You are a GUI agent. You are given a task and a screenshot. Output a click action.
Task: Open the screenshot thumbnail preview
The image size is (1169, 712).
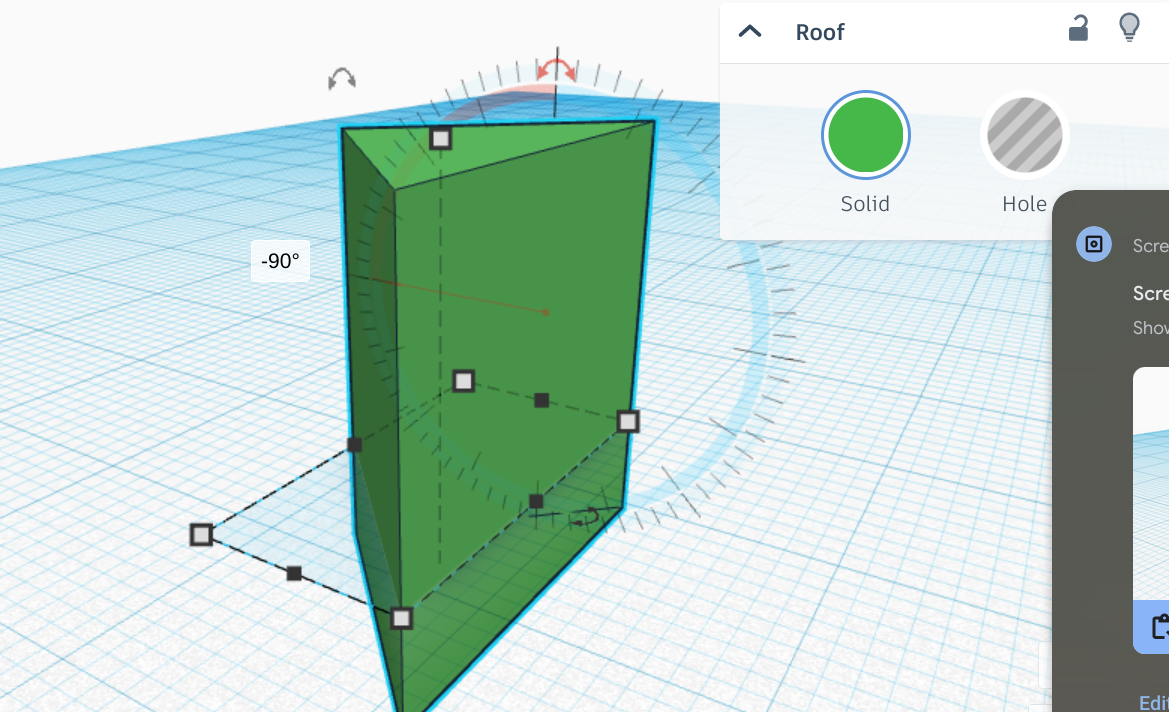click(x=1151, y=483)
